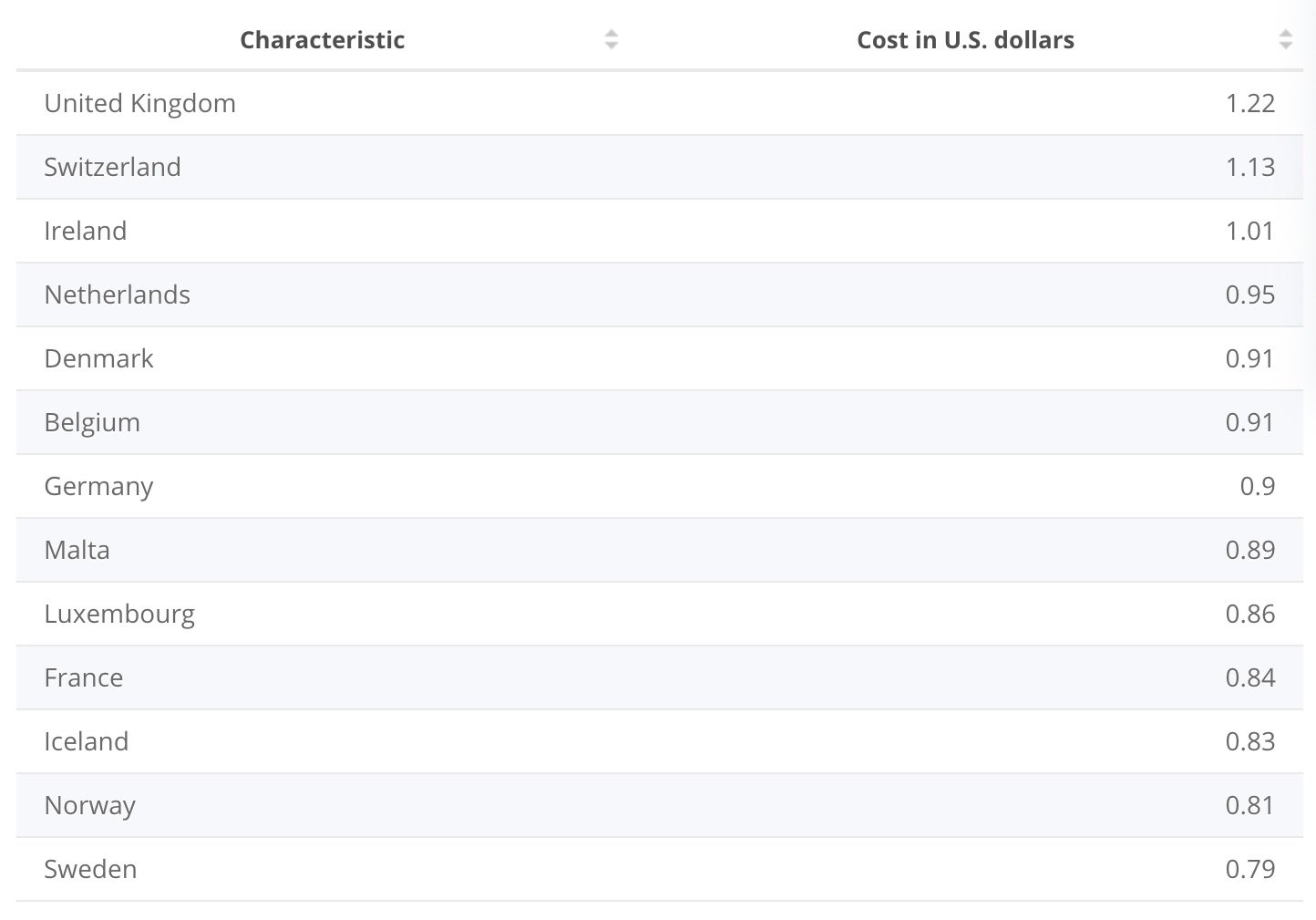This screenshot has width=1316, height=920.
Task: Click the Iceland row label
Action: click(87, 741)
